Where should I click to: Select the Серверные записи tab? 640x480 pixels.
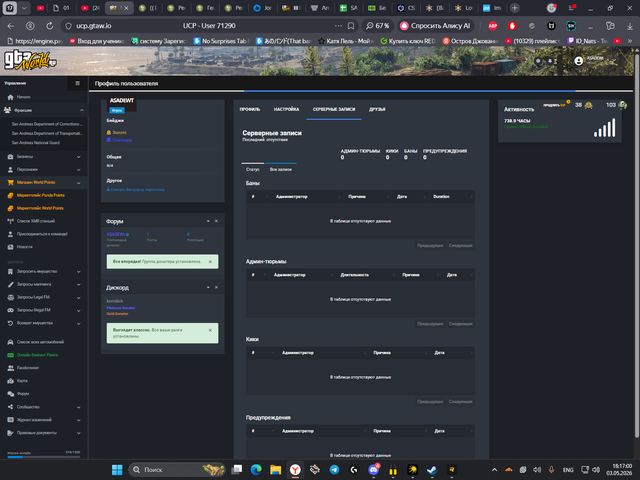(334, 109)
